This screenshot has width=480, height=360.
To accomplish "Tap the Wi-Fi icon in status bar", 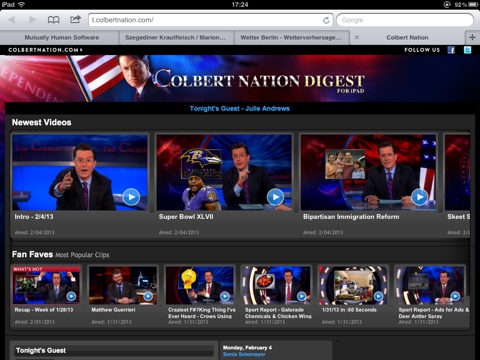I will (x=21, y=4).
